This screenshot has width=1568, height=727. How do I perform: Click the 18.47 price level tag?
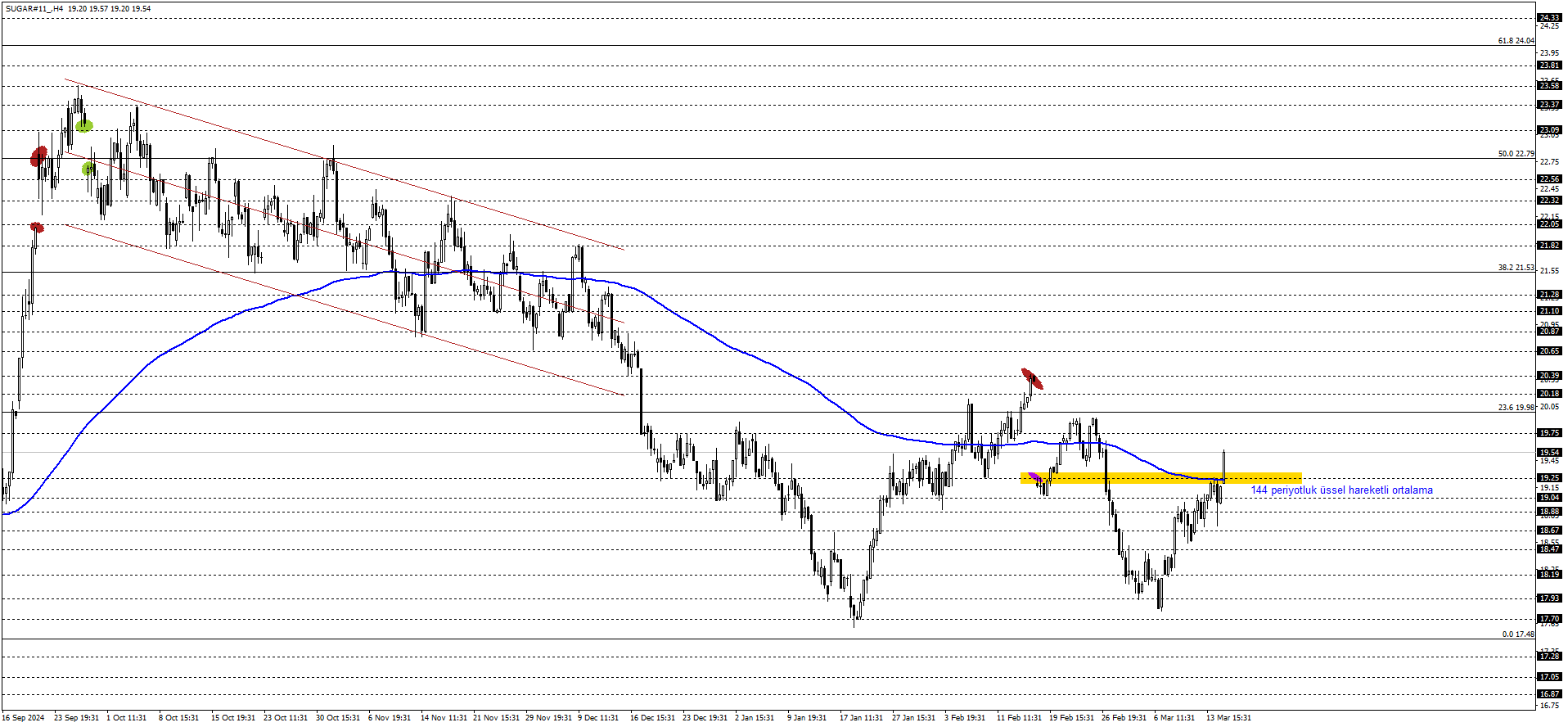pos(1549,549)
